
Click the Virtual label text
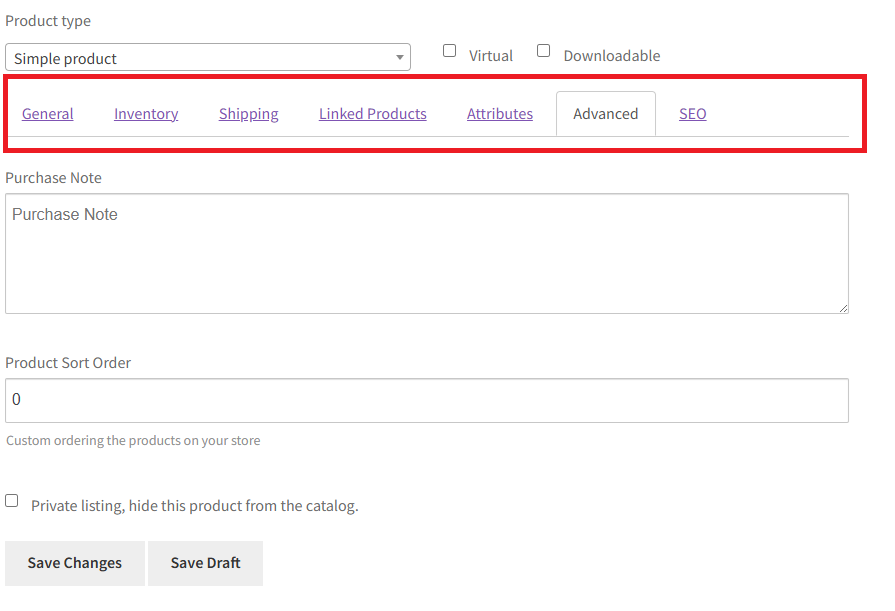(491, 56)
